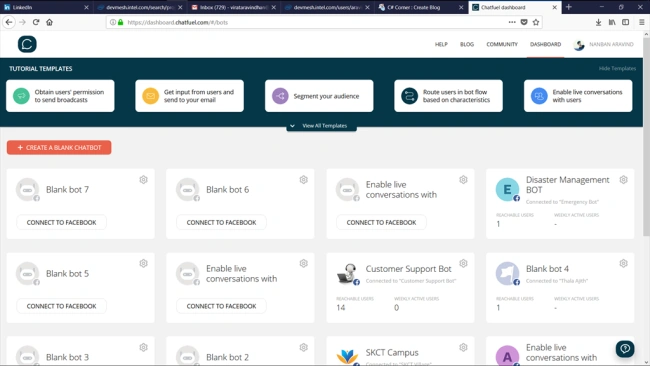Open browser downloads icon

[598, 22]
